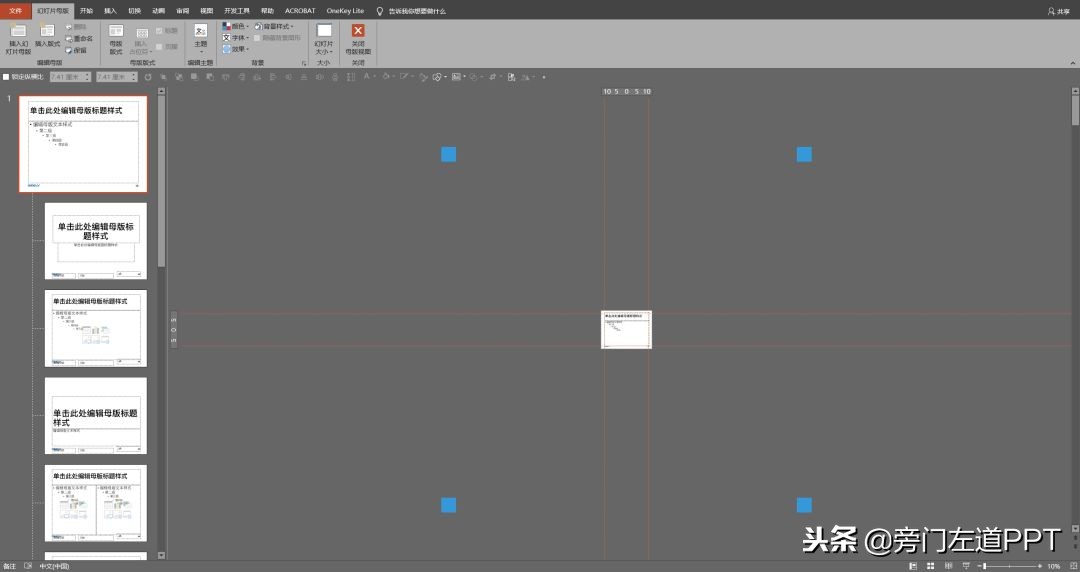Screen dimensions: 1080x572
Task: Toggle the Notes pane in status bar
Action: point(9,566)
